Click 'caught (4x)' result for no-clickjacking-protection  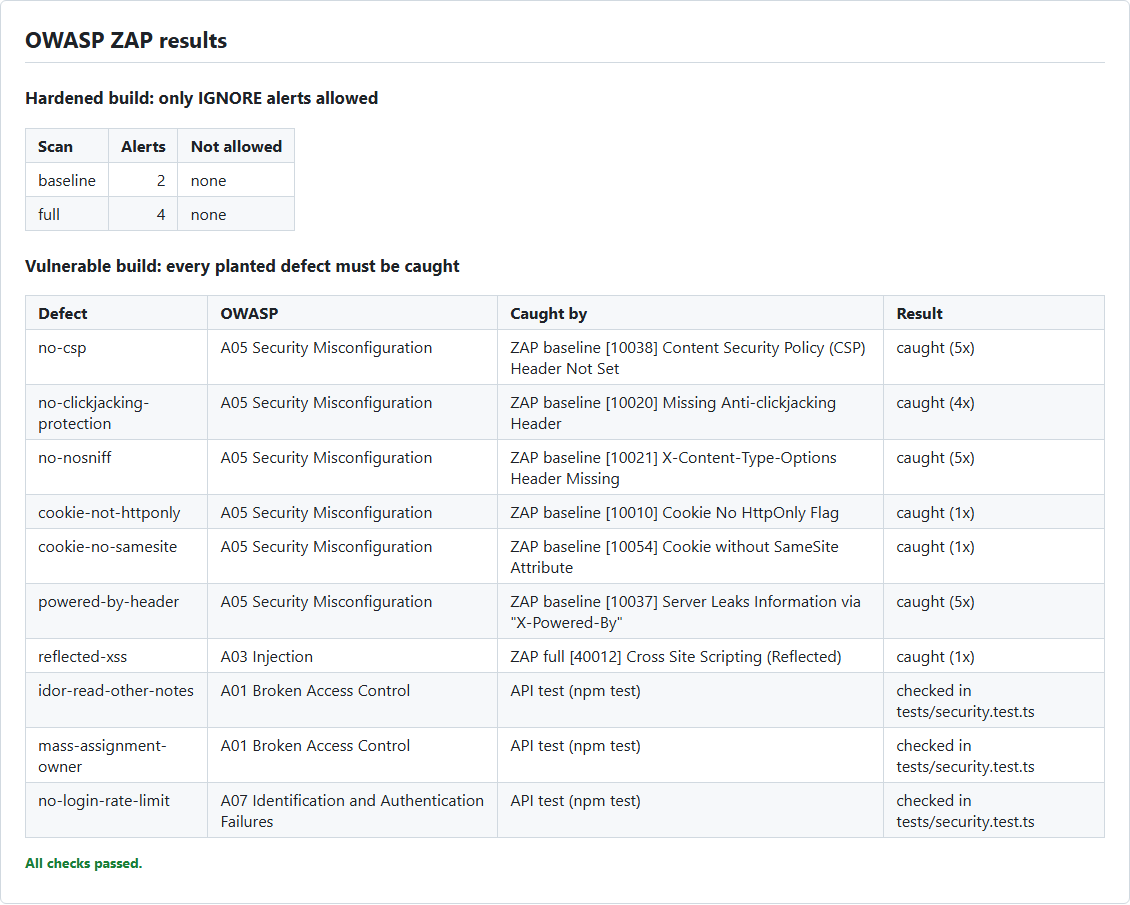[994, 412]
